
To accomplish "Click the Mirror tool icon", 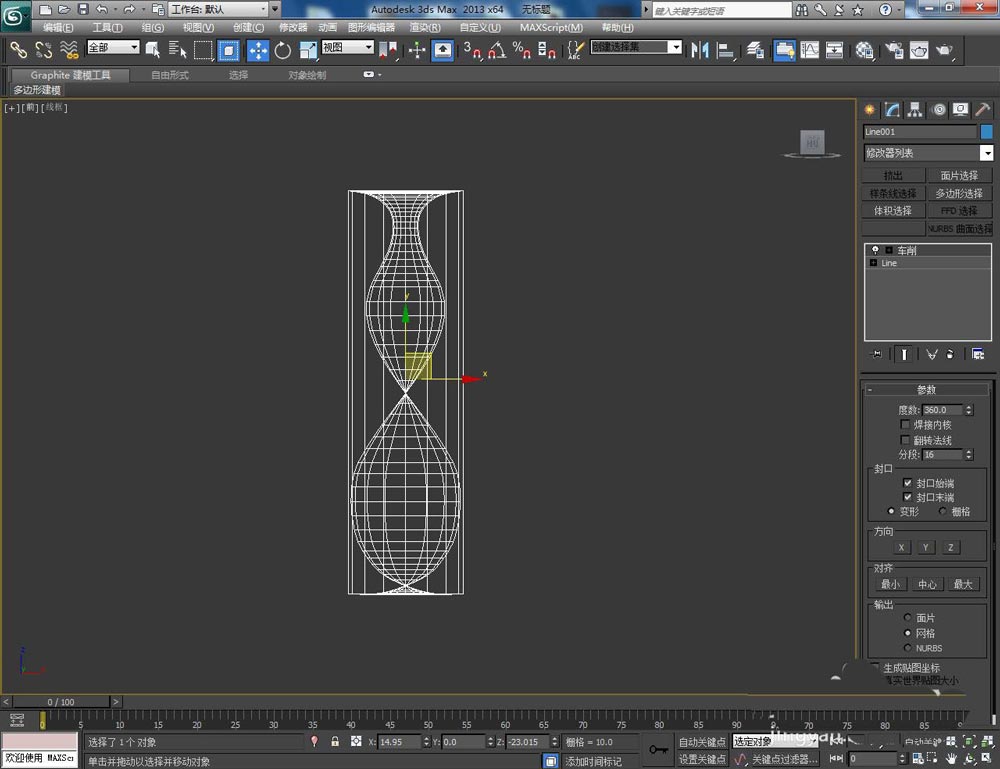I will (700, 50).
